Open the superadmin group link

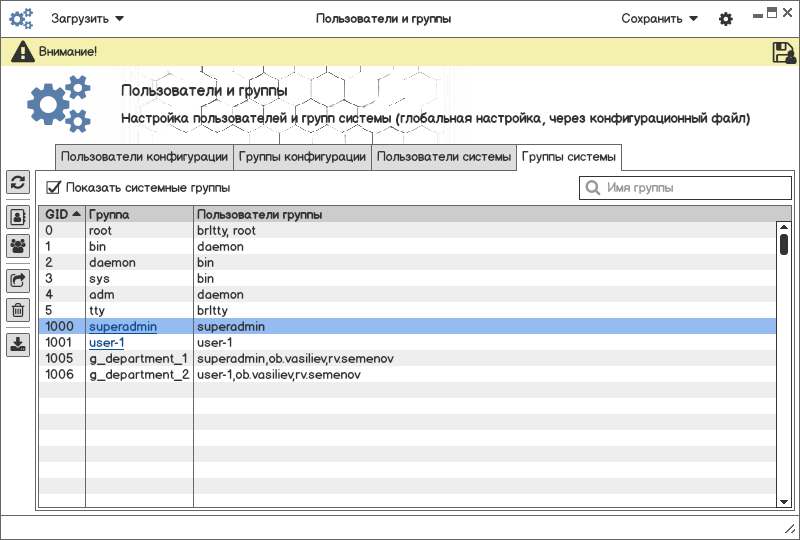(122, 327)
